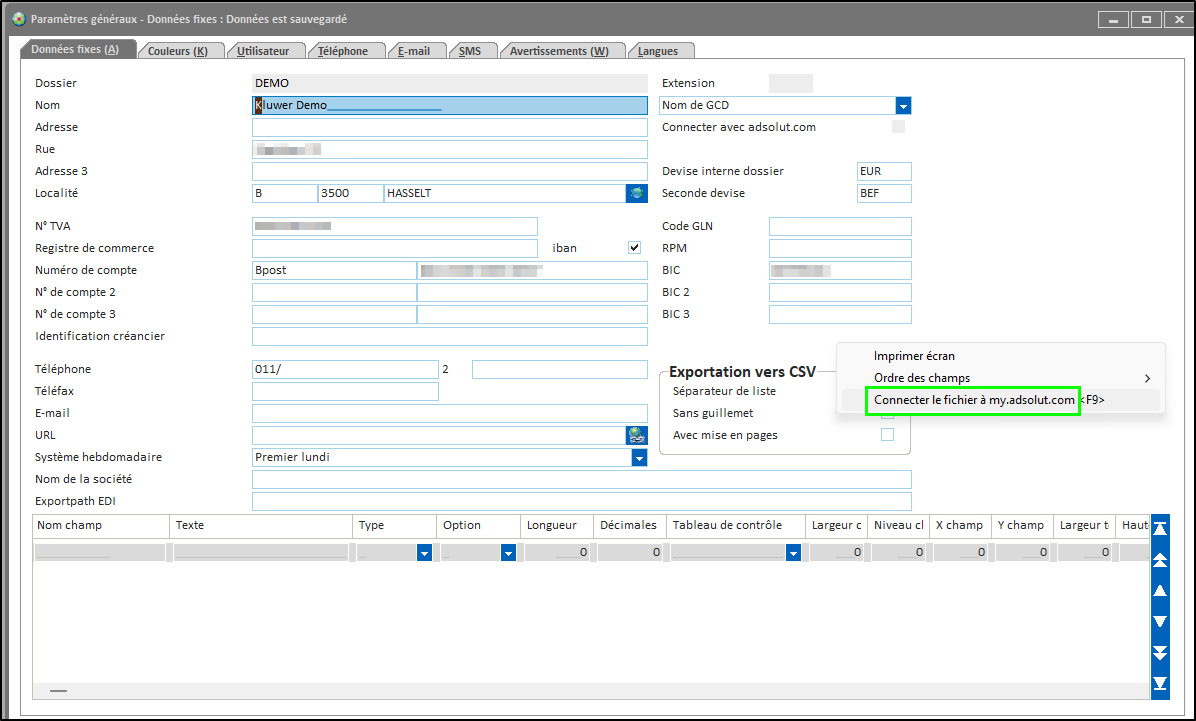Screen dimensions: 1196x721
Task: Go to next record with single down arrow
Action: 1160,621
